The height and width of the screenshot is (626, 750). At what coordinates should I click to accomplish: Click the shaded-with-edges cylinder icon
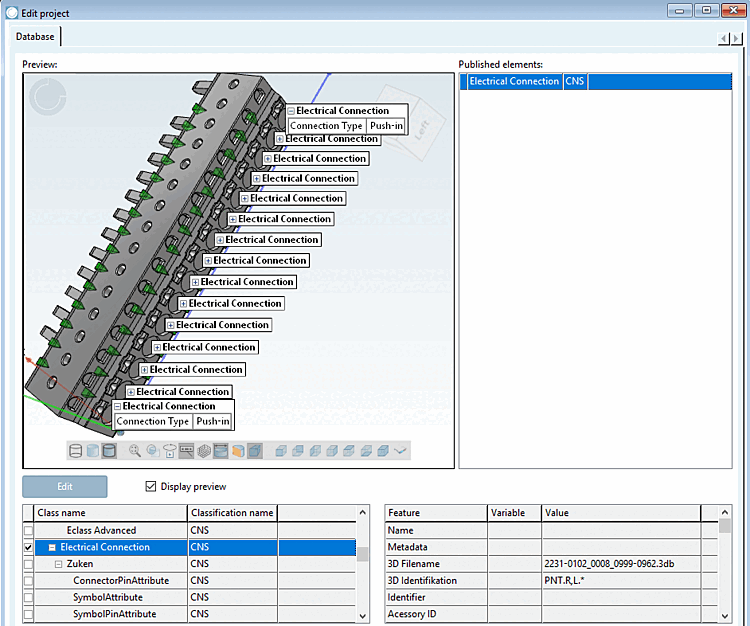(x=110, y=451)
